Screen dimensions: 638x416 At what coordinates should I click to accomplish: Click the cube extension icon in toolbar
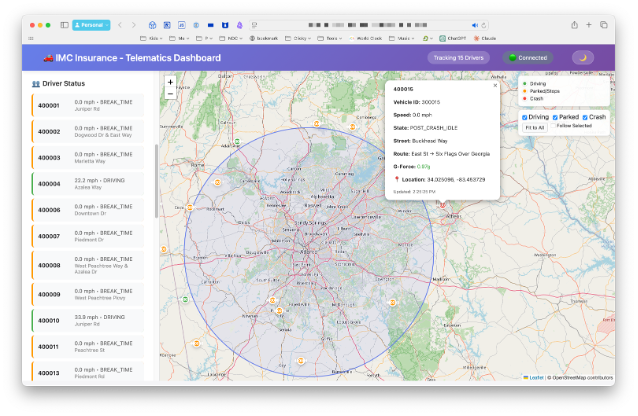coord(152,25)
